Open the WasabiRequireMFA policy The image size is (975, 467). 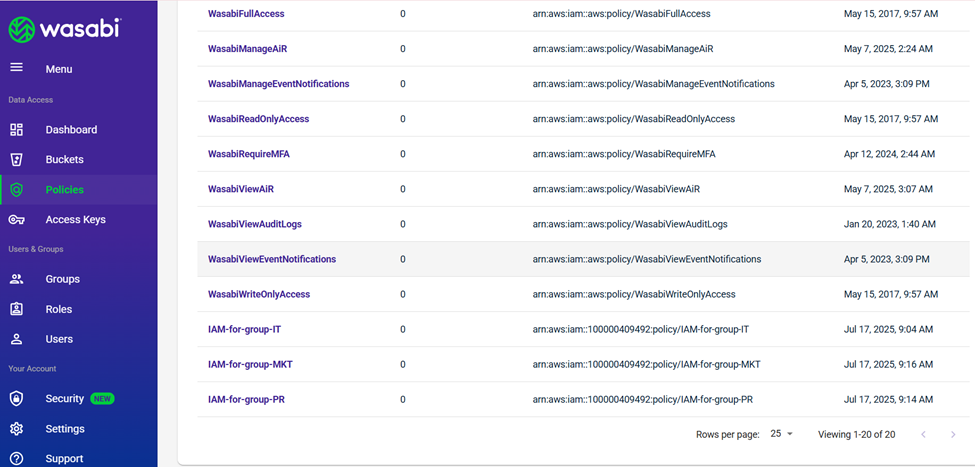[248, 154]
